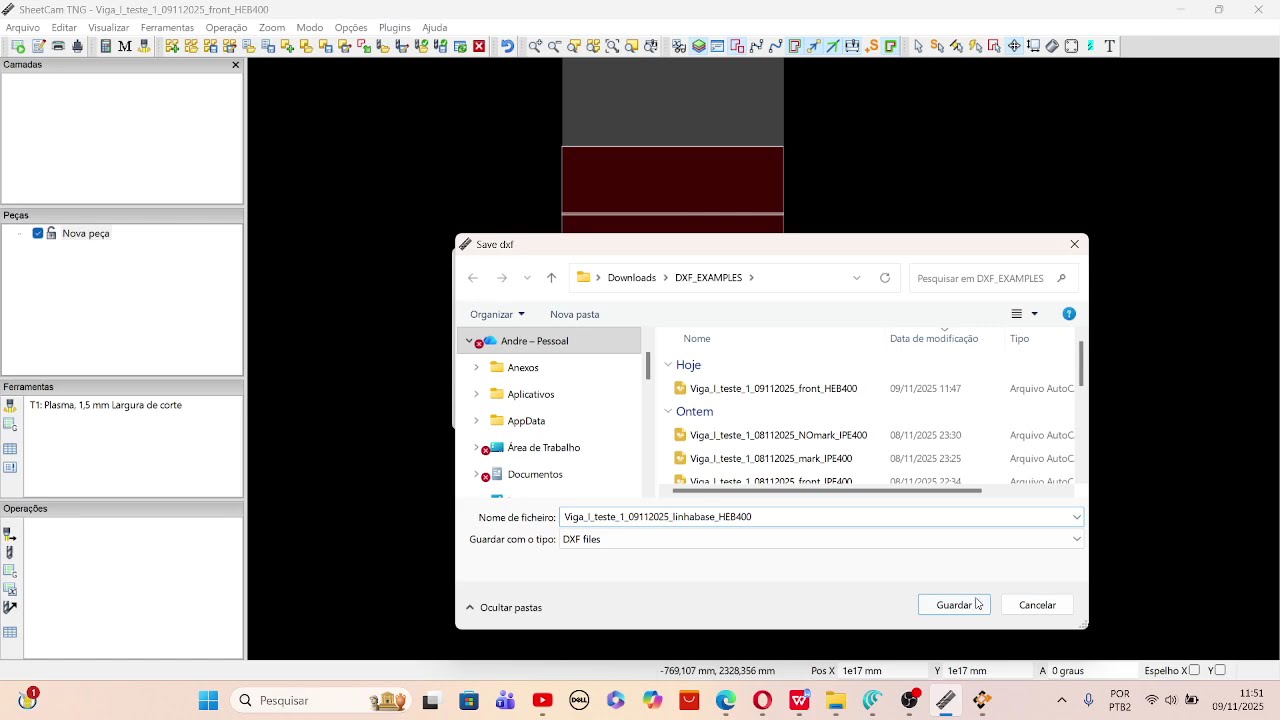Open the Operação menu
The width and height of the screenshot is (1280, 720).
pos(226,28)
